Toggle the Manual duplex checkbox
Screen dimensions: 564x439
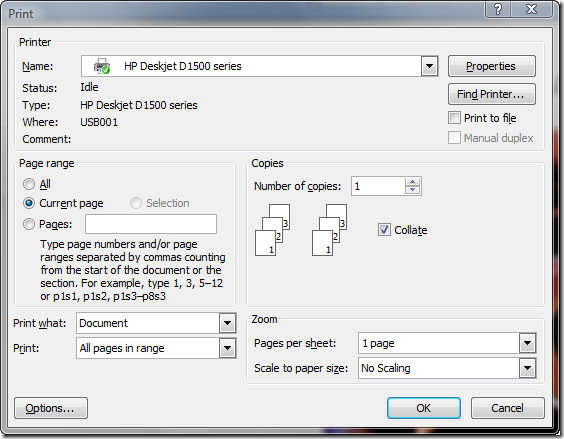click(454, 138)
